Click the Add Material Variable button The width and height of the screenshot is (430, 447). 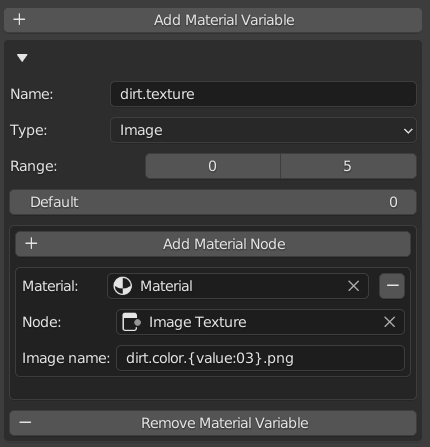[x=213, y=20]
